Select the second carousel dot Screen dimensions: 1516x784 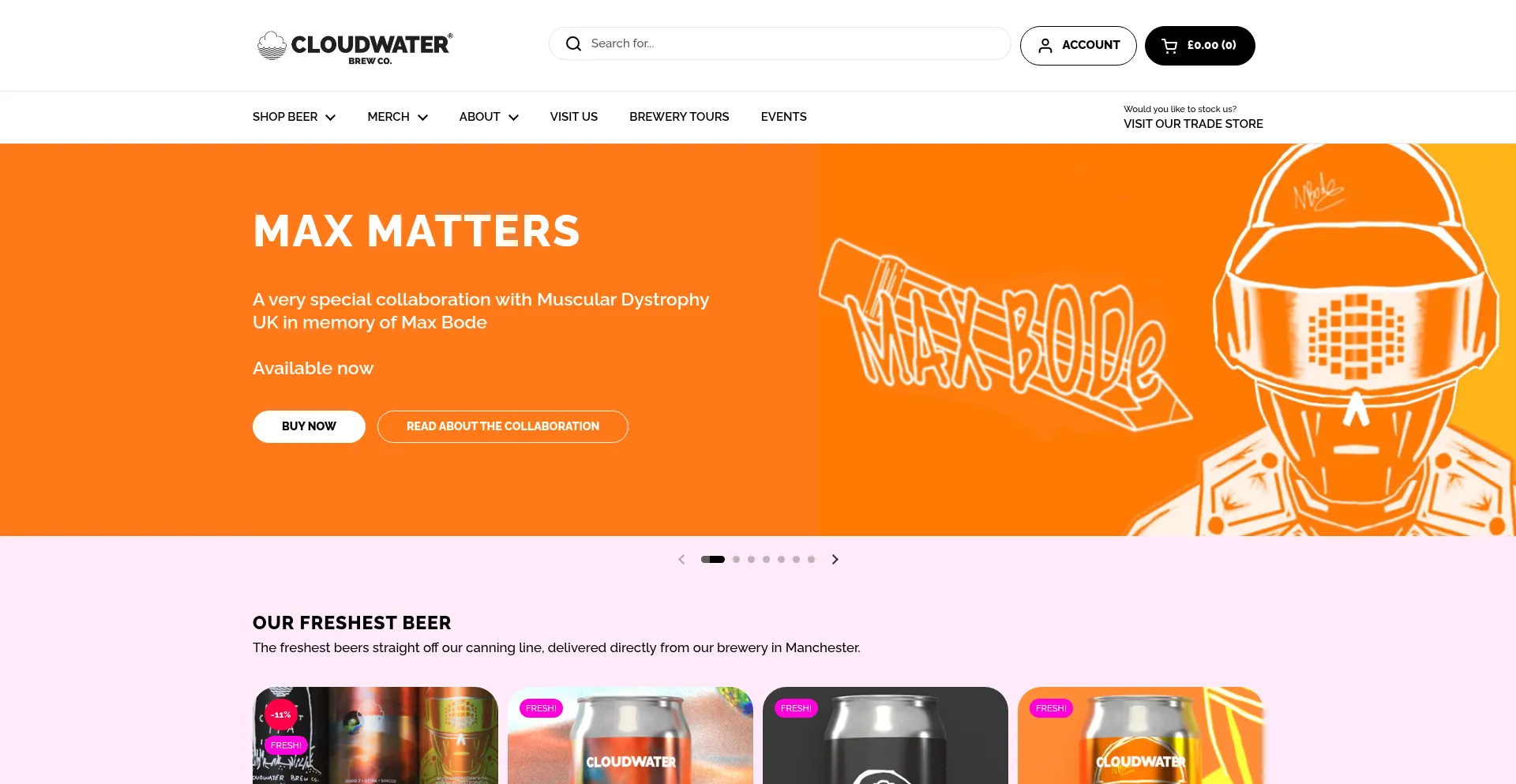click(736, 559)
